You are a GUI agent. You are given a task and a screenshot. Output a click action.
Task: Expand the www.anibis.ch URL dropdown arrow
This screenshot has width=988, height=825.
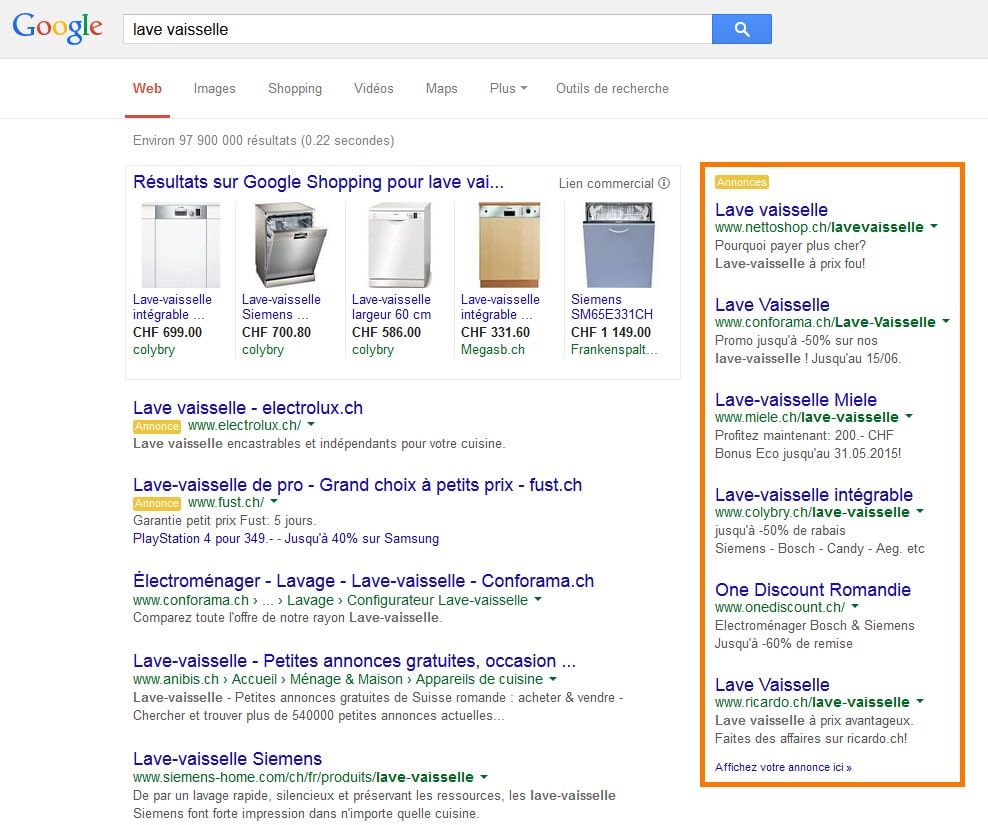click(553, 679)
